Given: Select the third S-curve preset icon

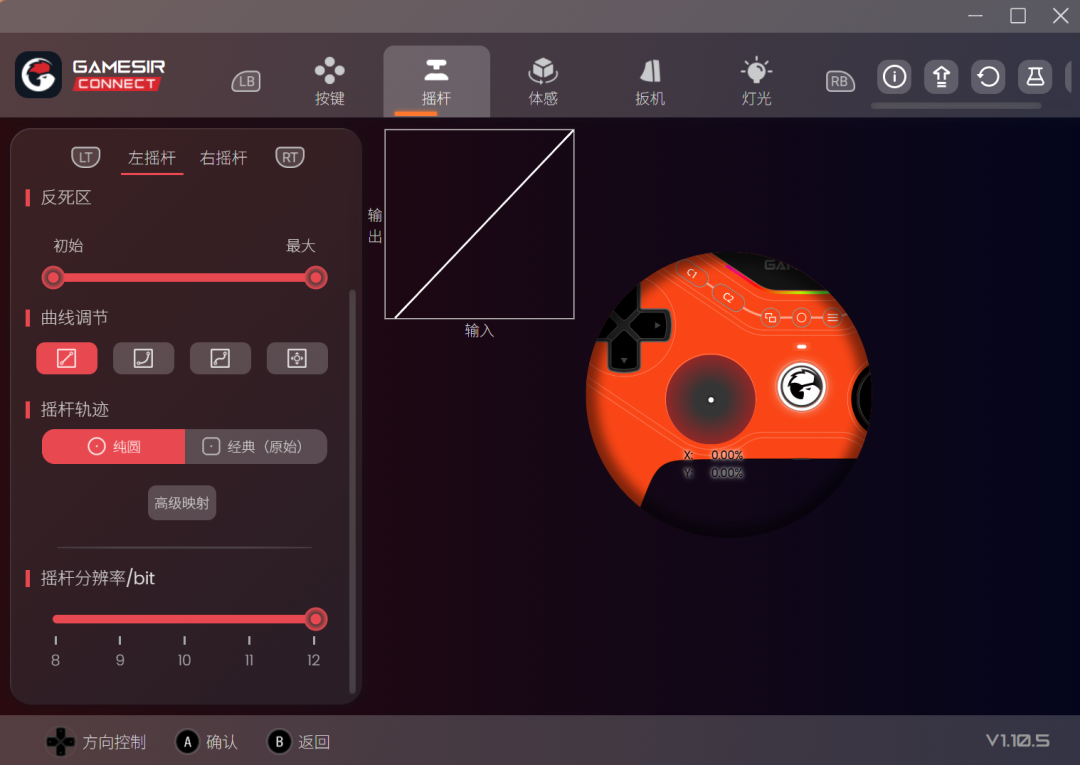Looking at the screenshot, I should pyautogui.click(x=220, y=358).
